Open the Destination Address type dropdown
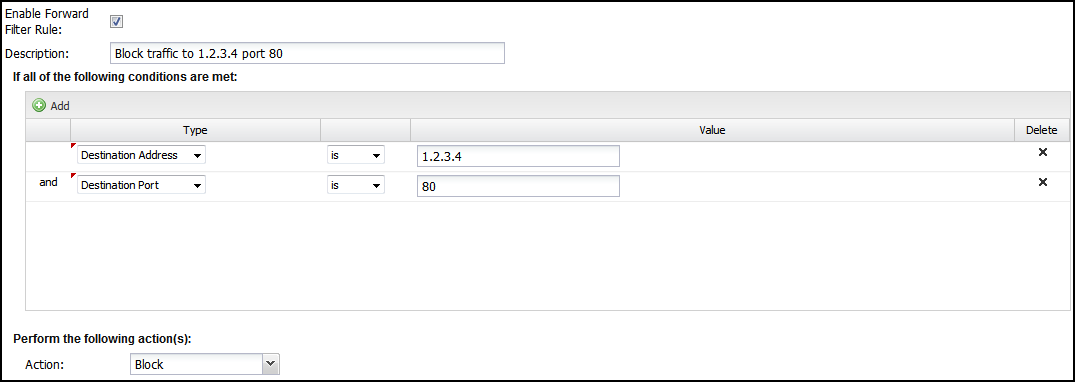 click(142, 156)
